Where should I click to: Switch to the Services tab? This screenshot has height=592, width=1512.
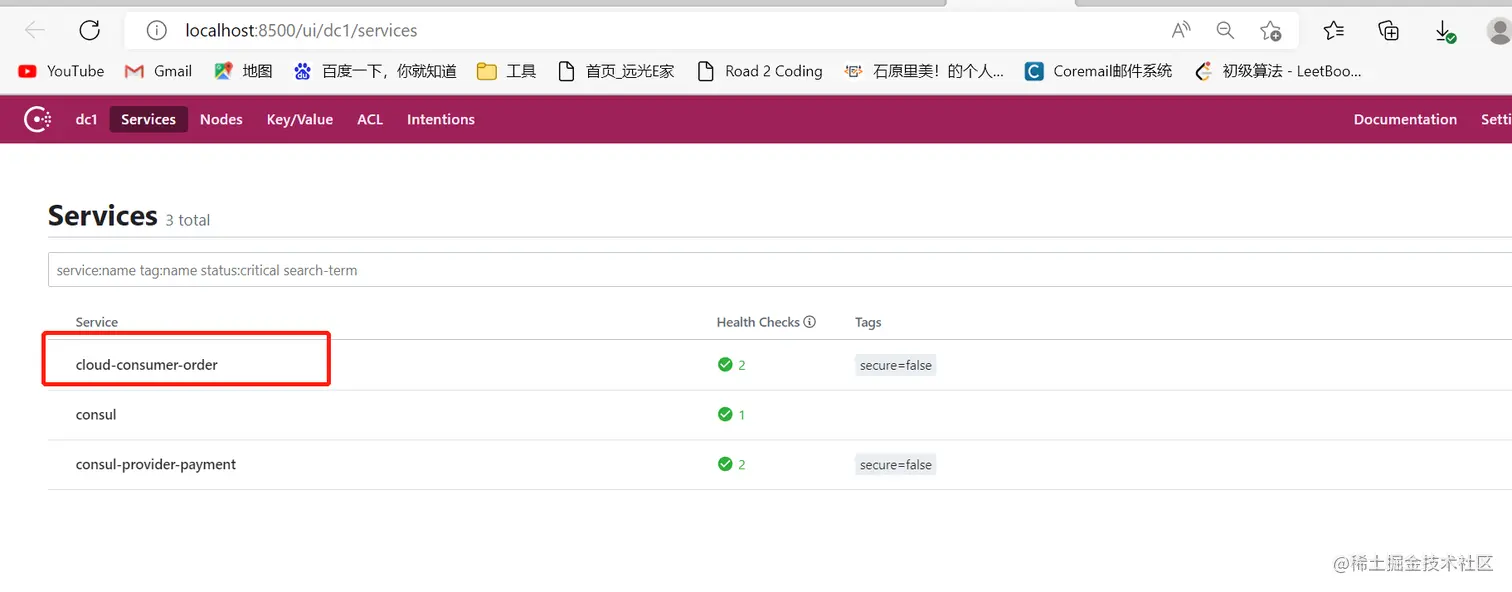click(x=148, y=120)
